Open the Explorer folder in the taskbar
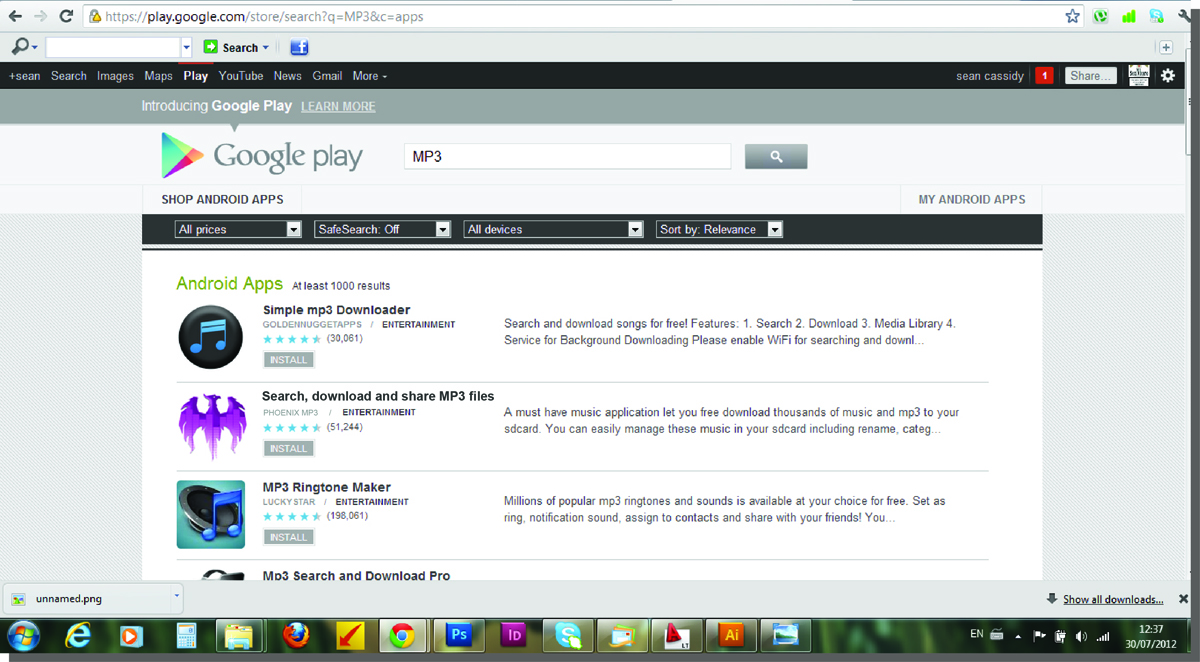Screen dimensions: 1200x662 pos(238,636)
